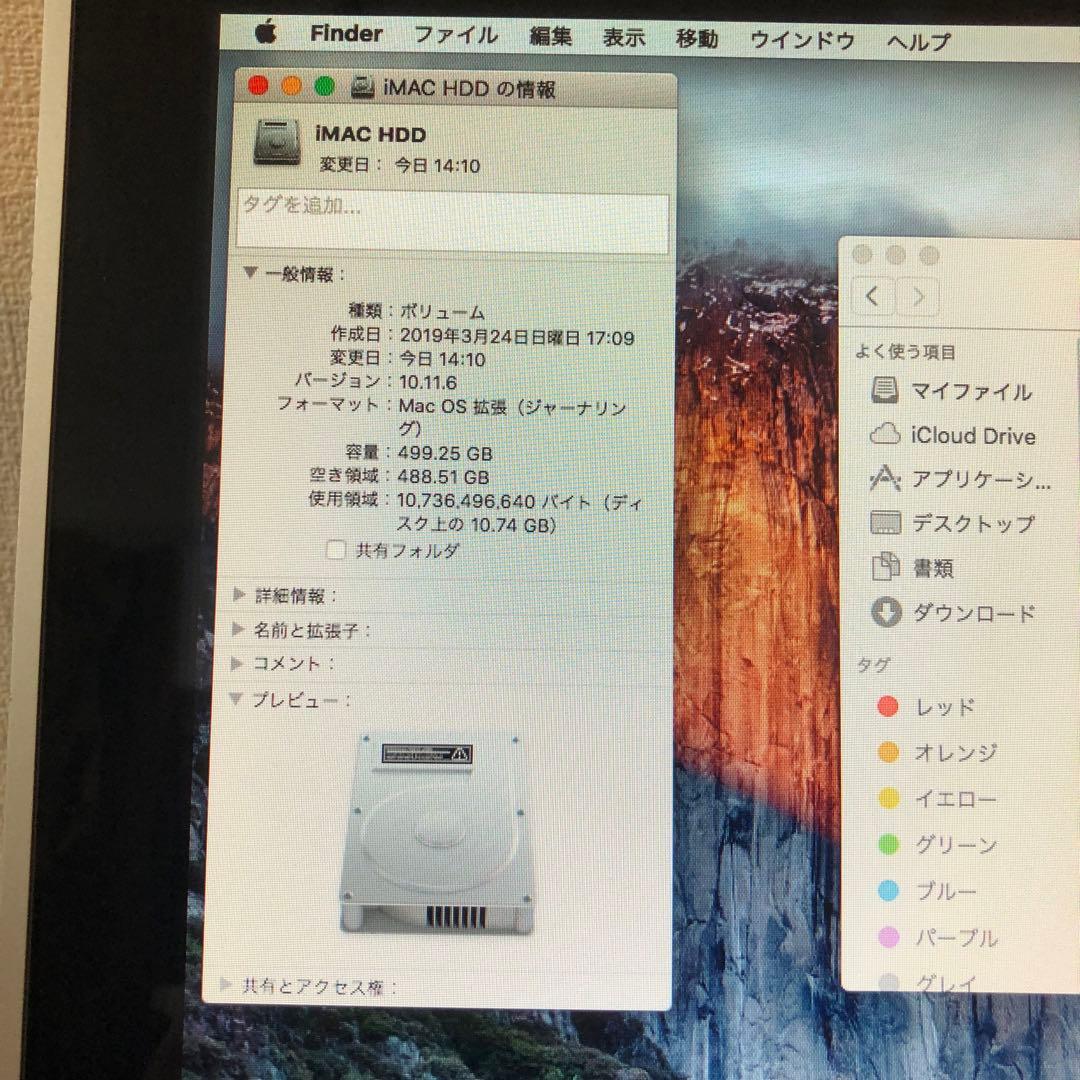Image resolution: width=1080 pixels, height=1080 pixels.
Task: Click the drive icon in info title bar
Action: 362,87
